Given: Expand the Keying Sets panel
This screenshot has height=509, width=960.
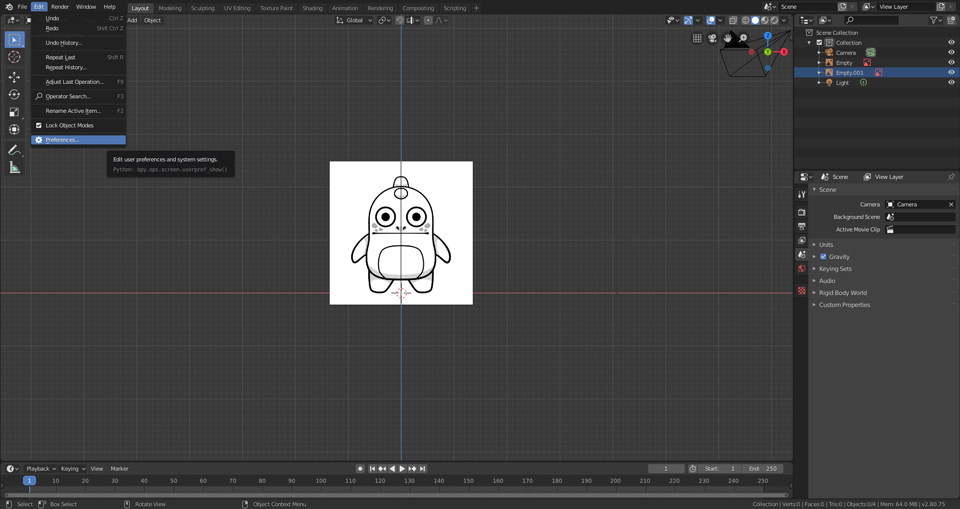Looking at the screenshot, I should (834, 268).
